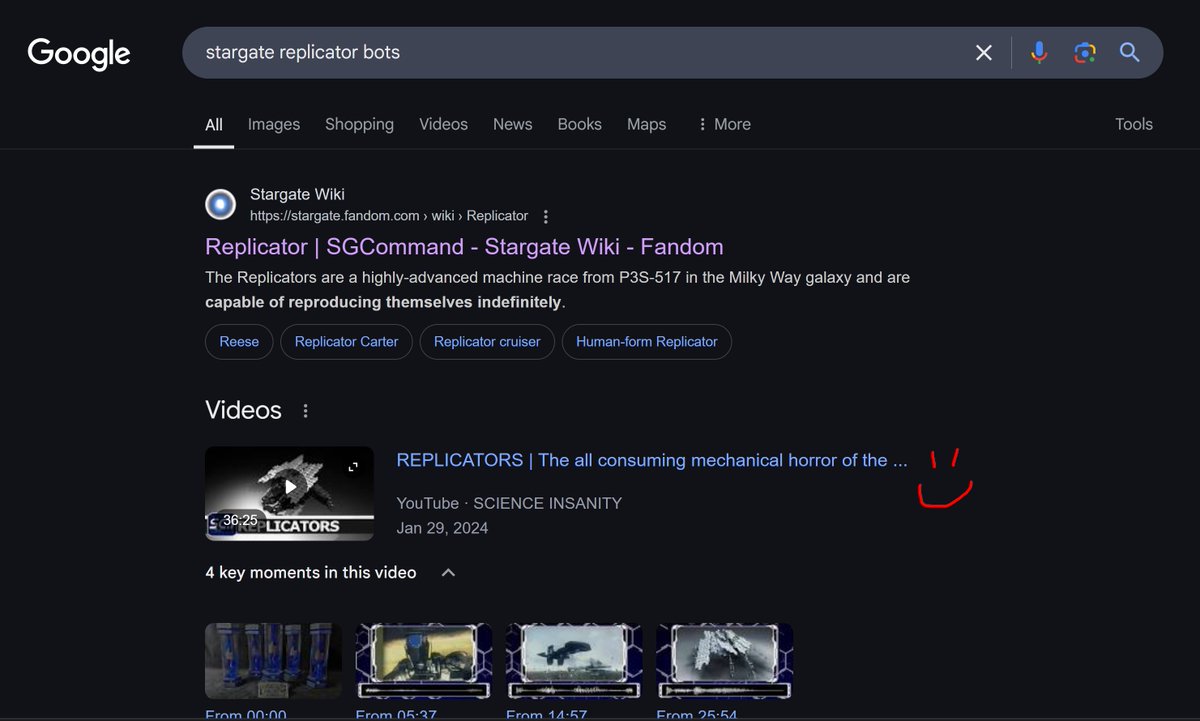
Task: Collapse the 4 key moments chevron
Action: pos(448,573)
